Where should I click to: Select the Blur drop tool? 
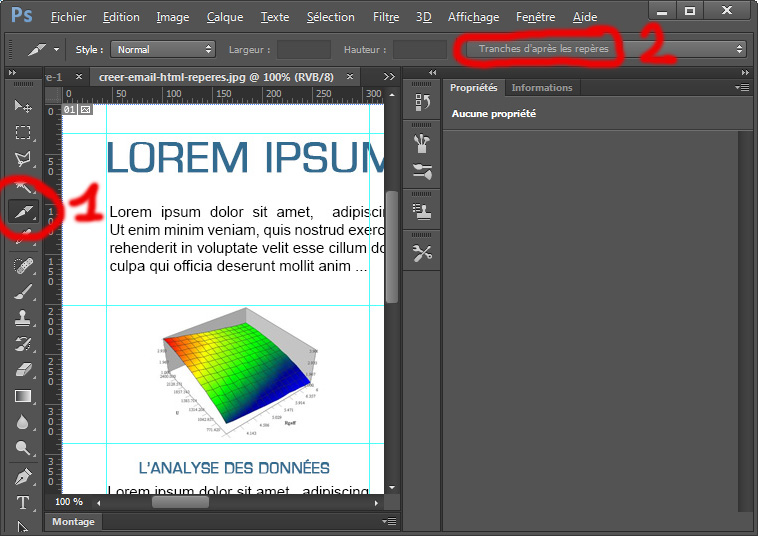tap(23, 422)
